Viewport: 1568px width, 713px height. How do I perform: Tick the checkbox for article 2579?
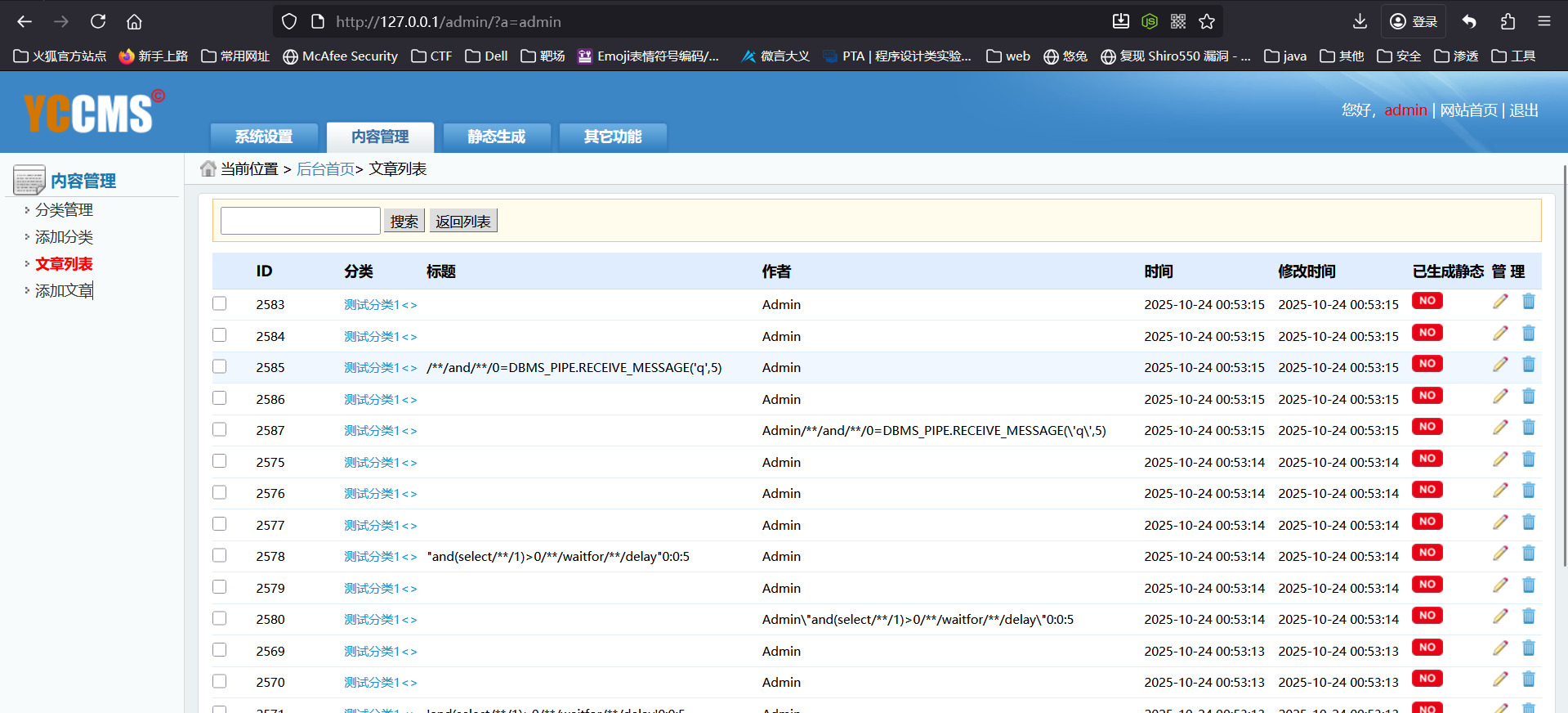tap(220, 587)
